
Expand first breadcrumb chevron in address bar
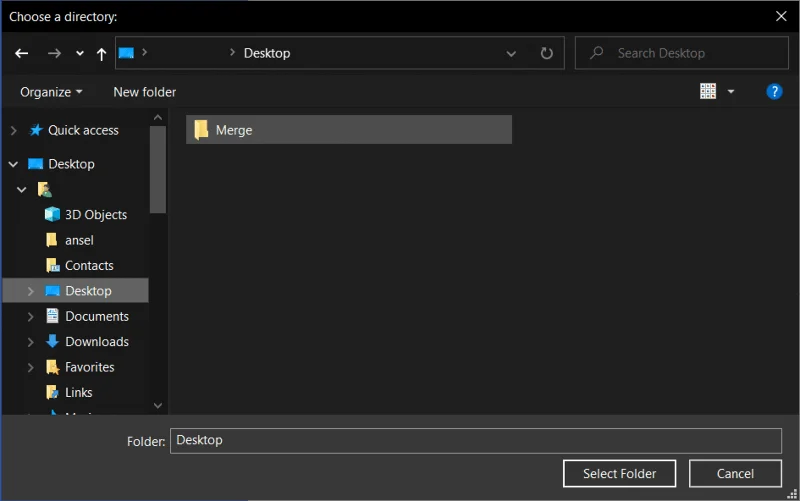coord(144,52)
